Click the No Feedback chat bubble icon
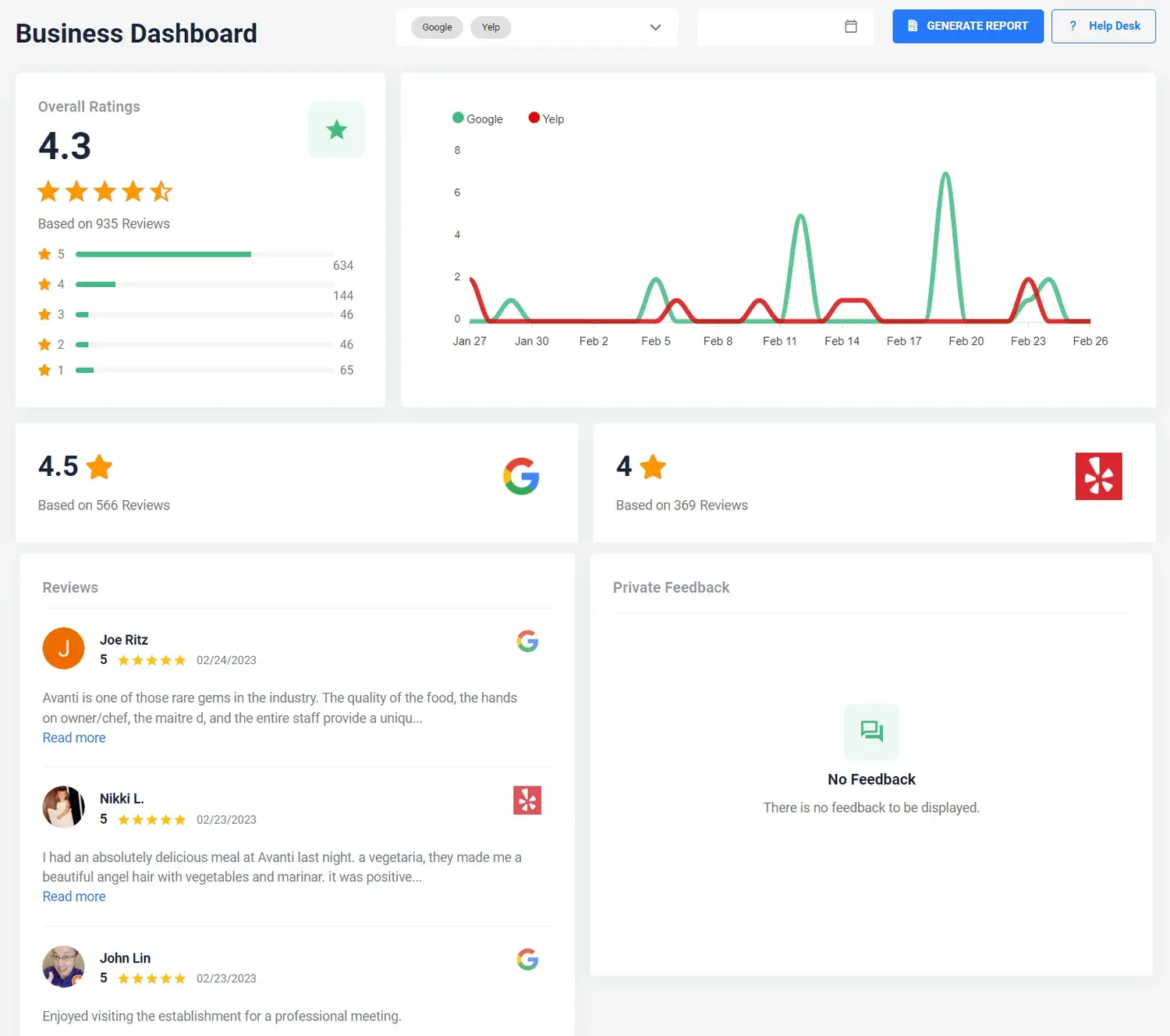Image resolution: width=1170 pixels, height=1036 pixels. [x=871, y=731]
